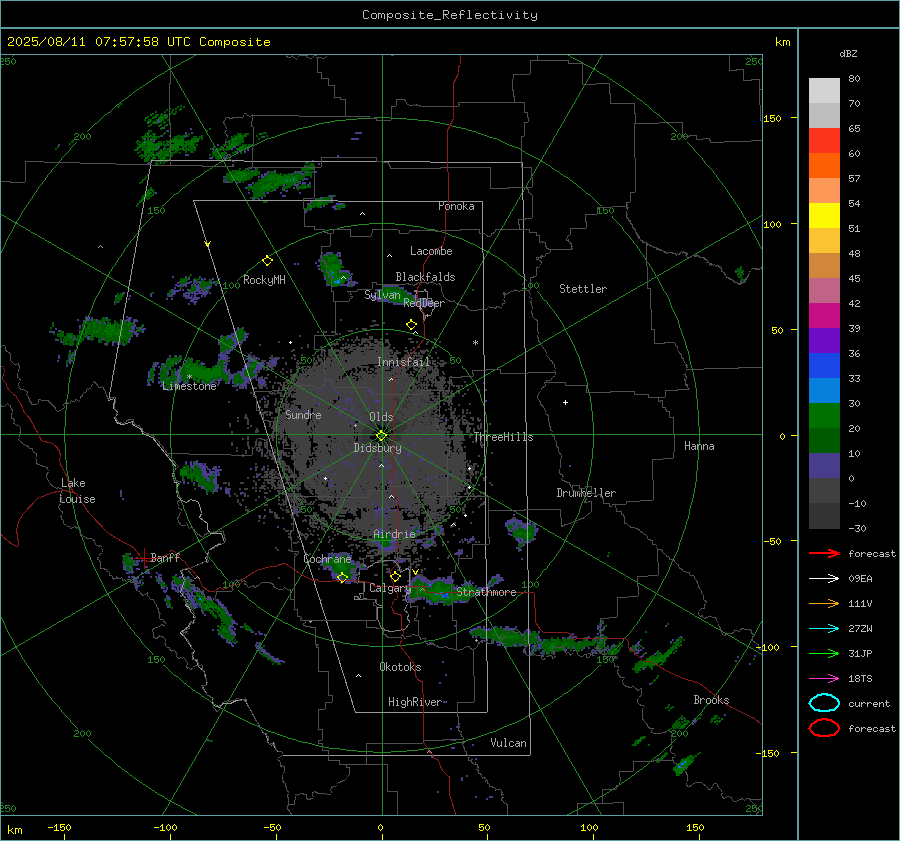Image resolution: width=900 pixels, height=841 pixels.
Task: Click the yellow diamond marker beside RockyMH
Action: [x=267, y=261]
